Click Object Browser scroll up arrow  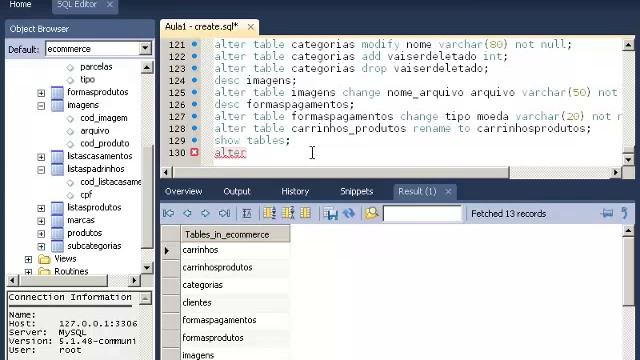(x=147, y=67)
